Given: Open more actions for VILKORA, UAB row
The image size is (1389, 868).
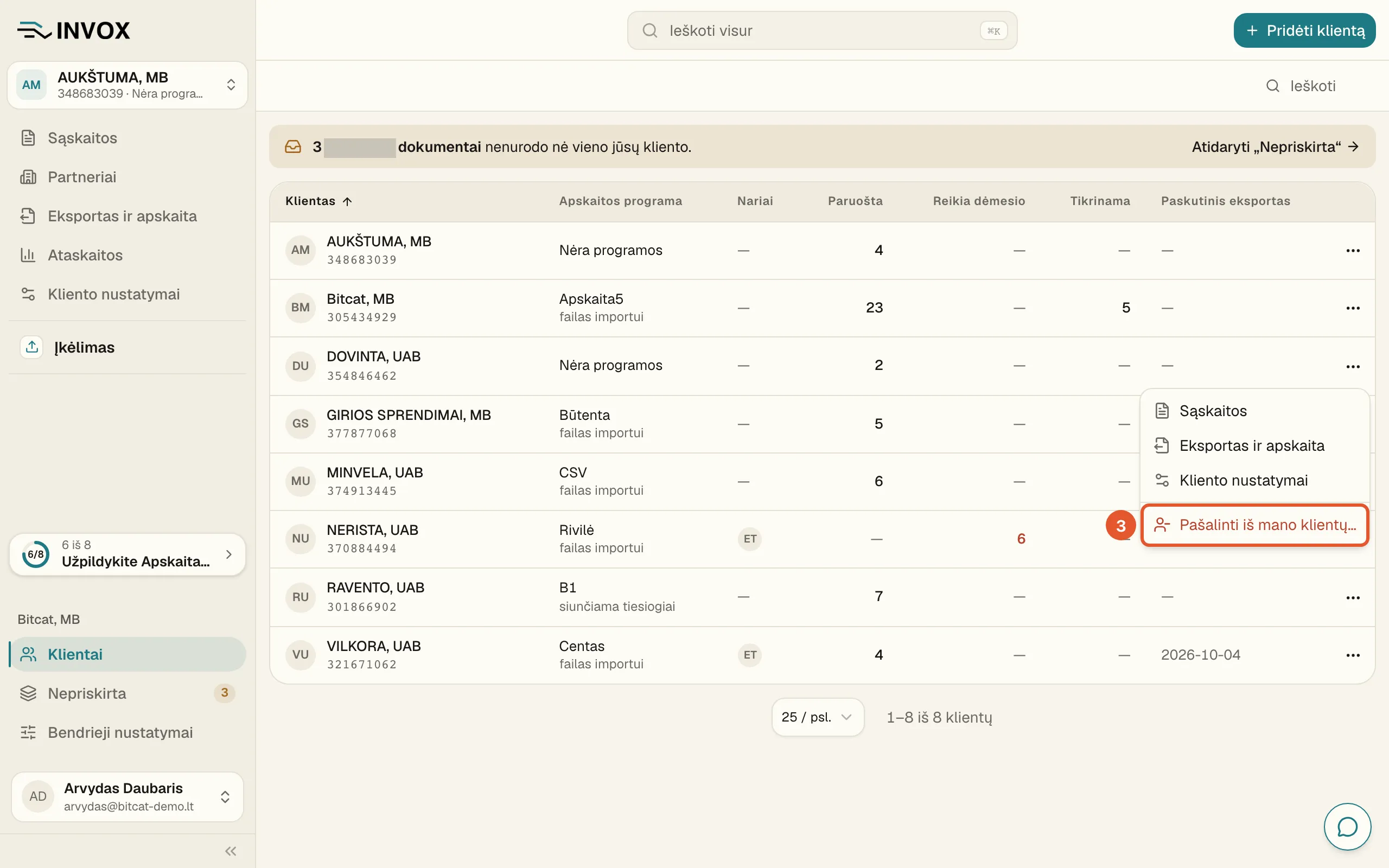Looking at the screenshot, I should pos(1353,655).
